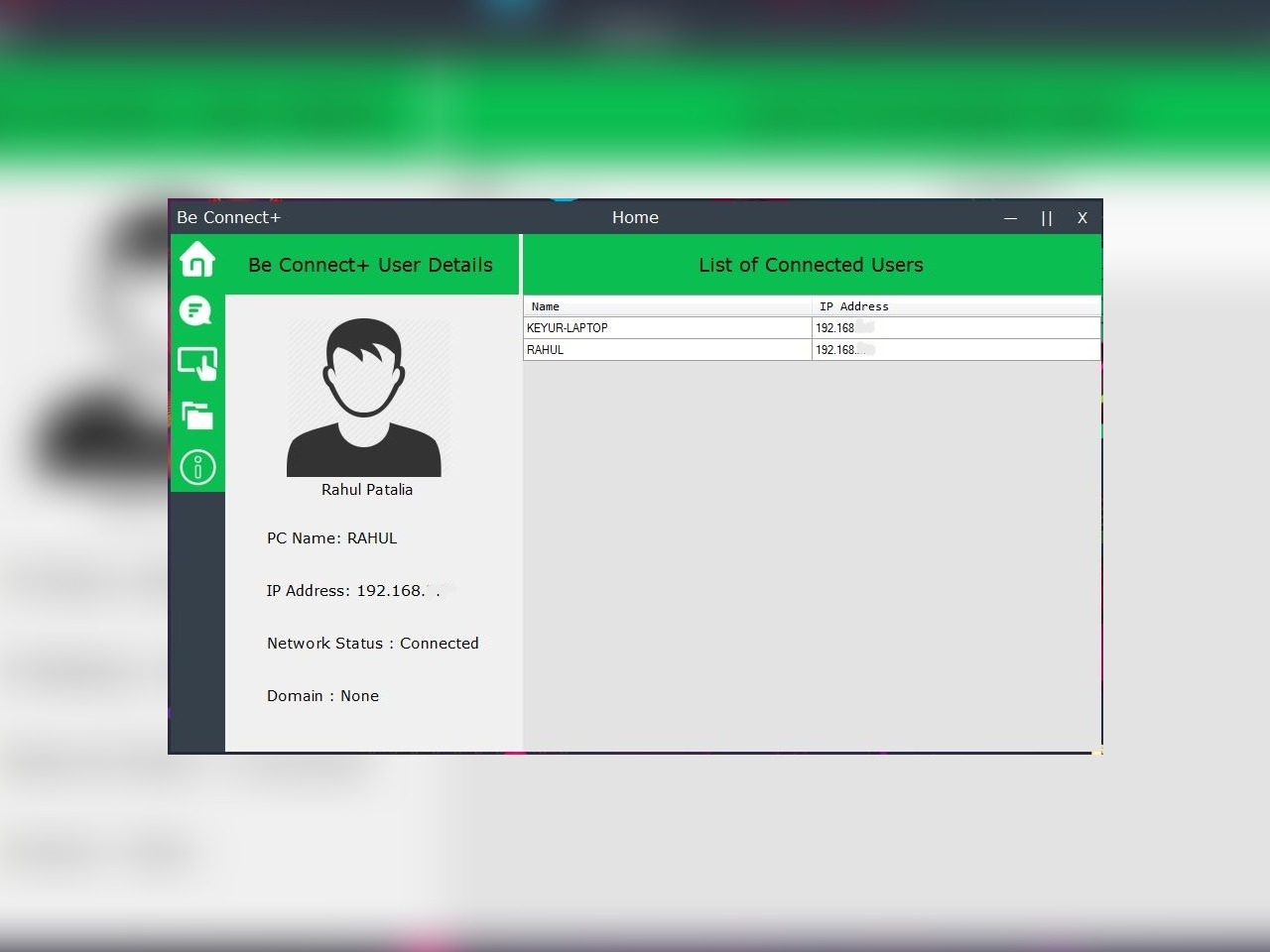The width and height of the screenshot is (1270, 952).
Task: Click the IP cell in RAHUL row
Action: pyautogui.click(x=956, y=350)
